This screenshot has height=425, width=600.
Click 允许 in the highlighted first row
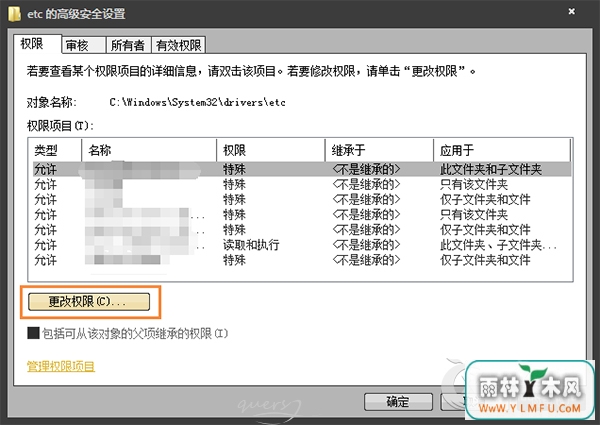tap(45, 169)
